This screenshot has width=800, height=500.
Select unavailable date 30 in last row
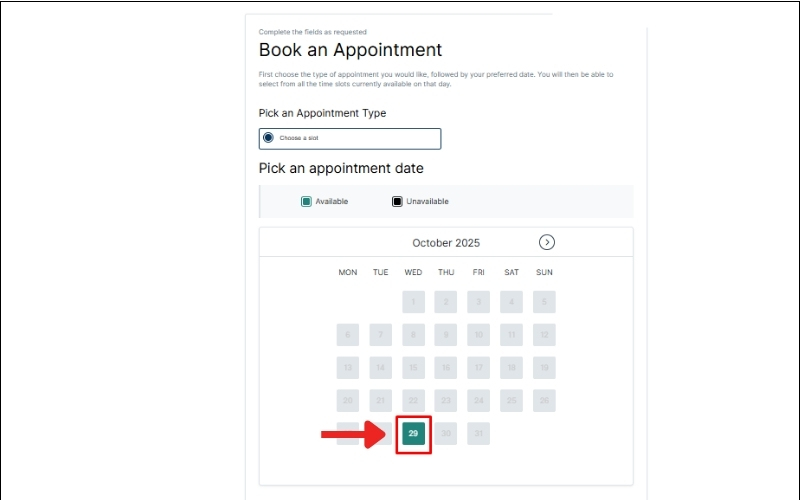(x=446, y=433)
